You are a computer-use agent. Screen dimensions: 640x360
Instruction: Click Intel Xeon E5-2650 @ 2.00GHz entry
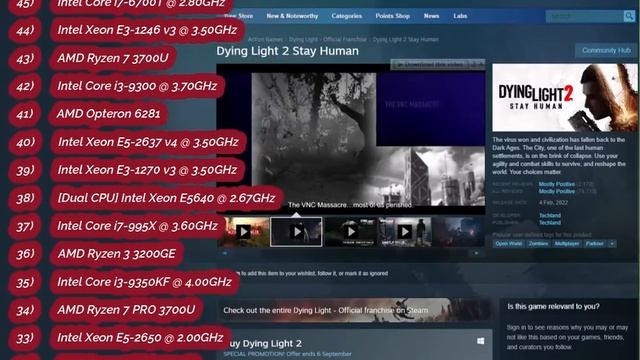(140, 338)
